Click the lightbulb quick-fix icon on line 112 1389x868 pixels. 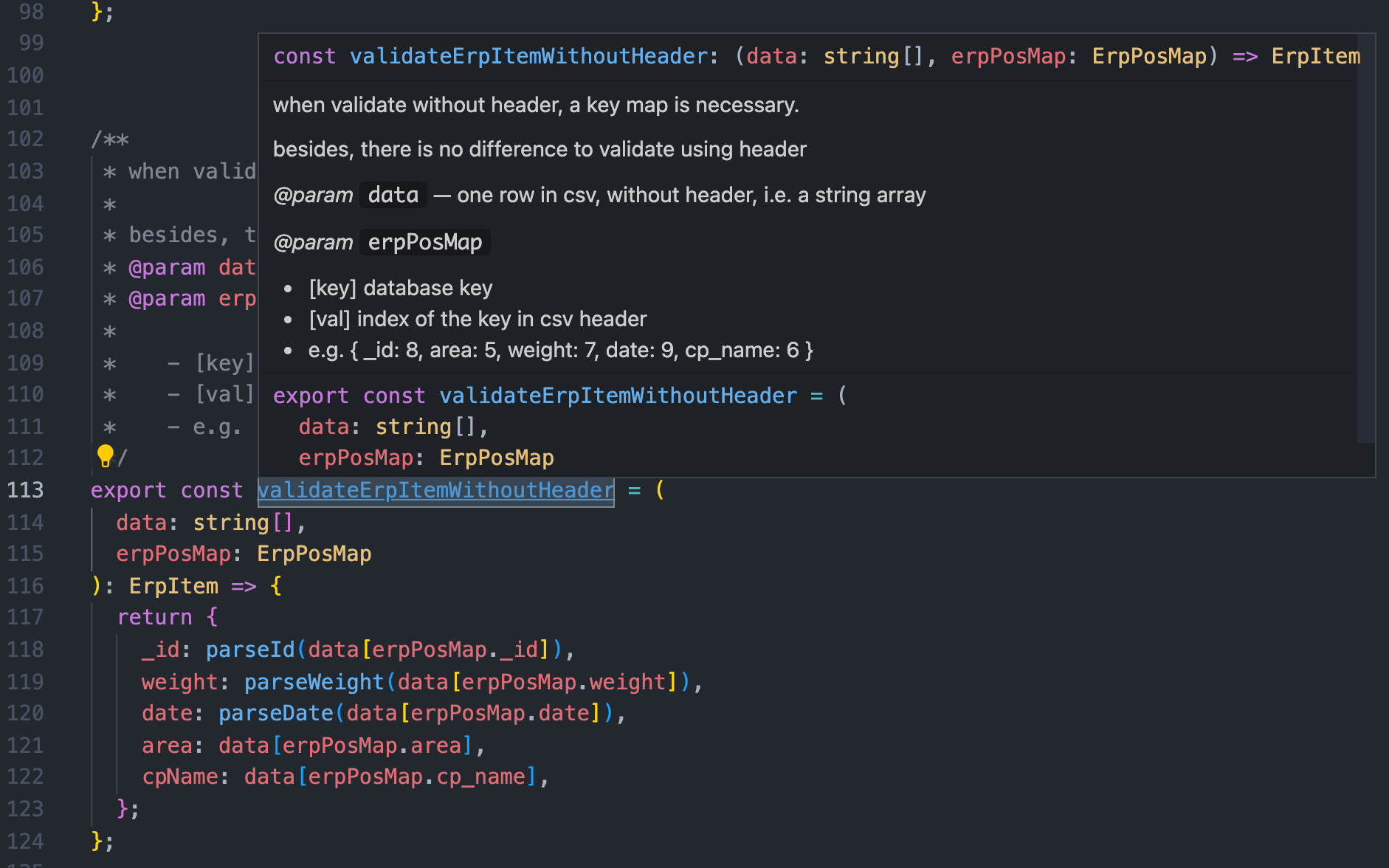[105, 456]
